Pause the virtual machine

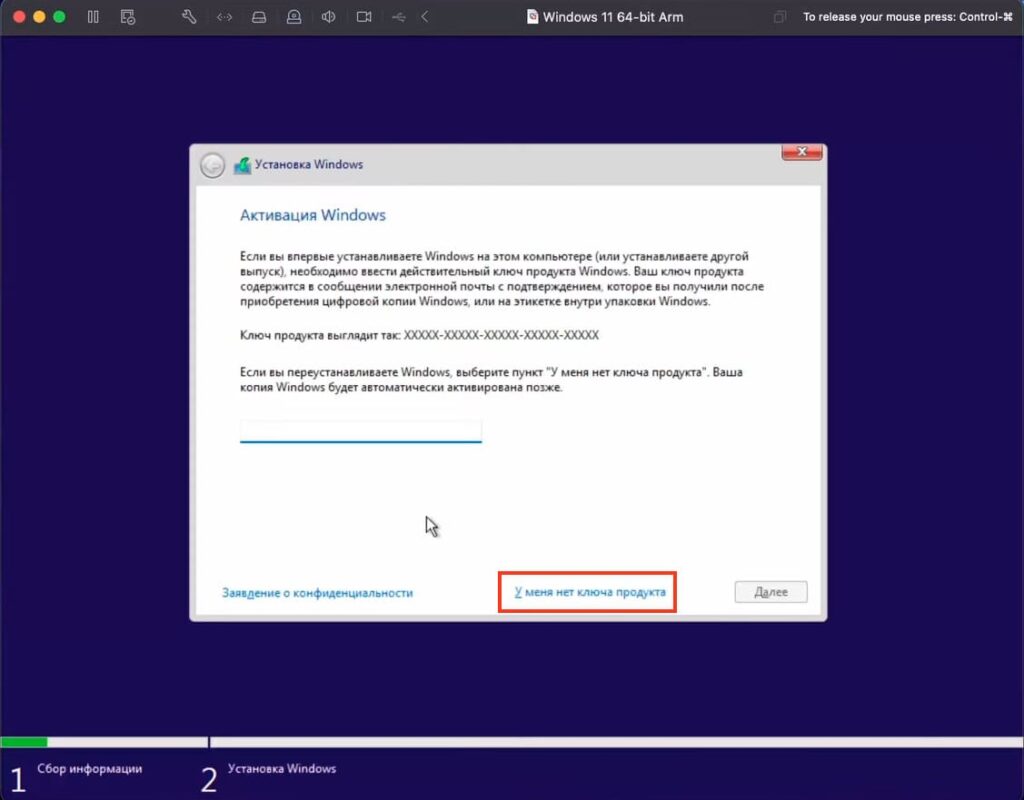pos(93,17)
